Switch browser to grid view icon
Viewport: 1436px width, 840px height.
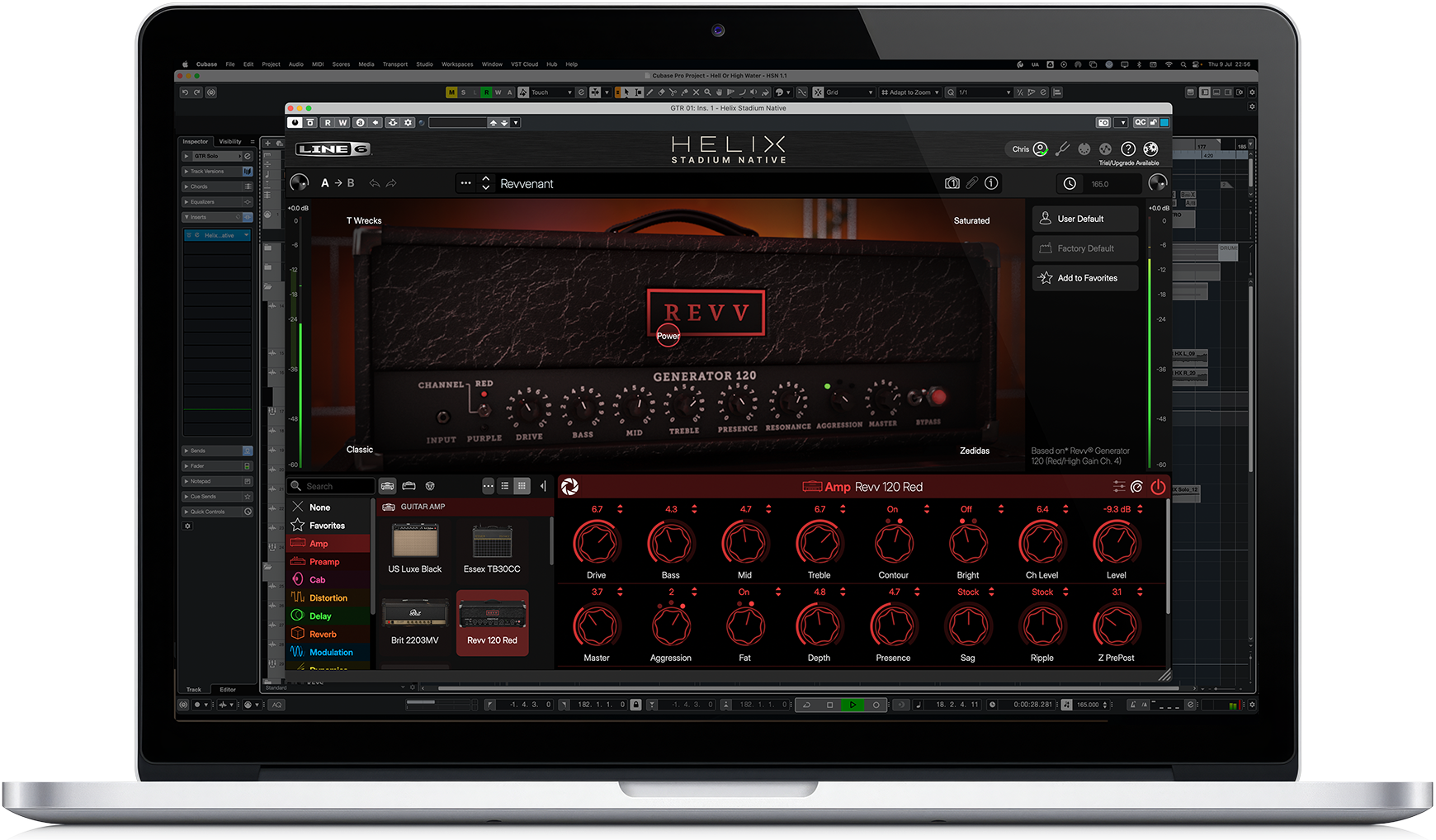[522, 486]
